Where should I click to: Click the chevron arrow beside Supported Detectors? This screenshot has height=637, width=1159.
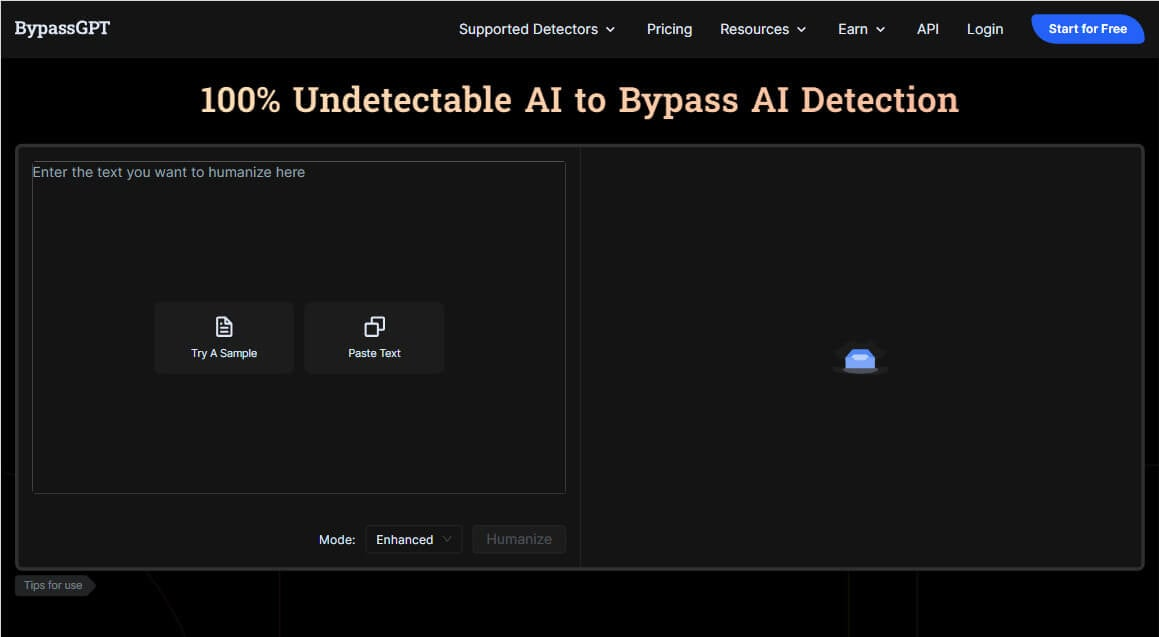pos(611,30)
